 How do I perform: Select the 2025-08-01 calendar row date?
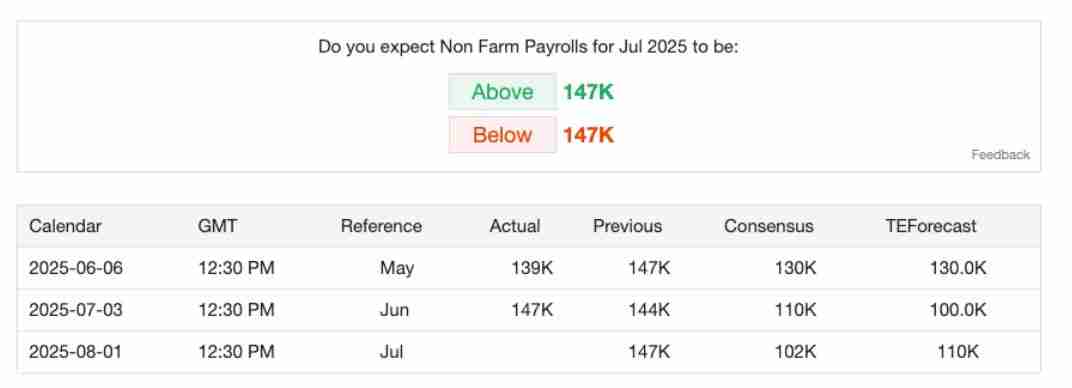[76, 352]
